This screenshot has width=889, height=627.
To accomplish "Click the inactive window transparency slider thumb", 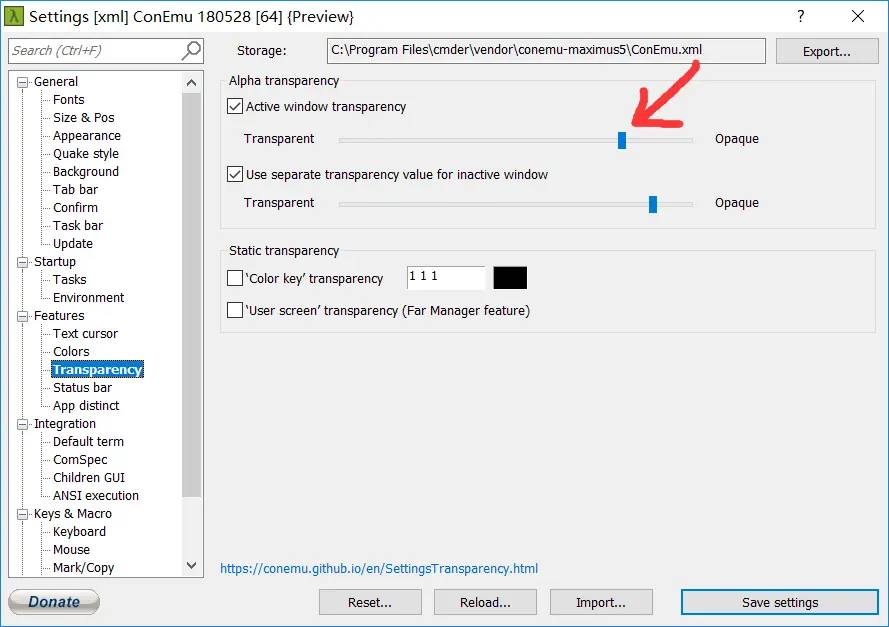I will tap(653, 204).
